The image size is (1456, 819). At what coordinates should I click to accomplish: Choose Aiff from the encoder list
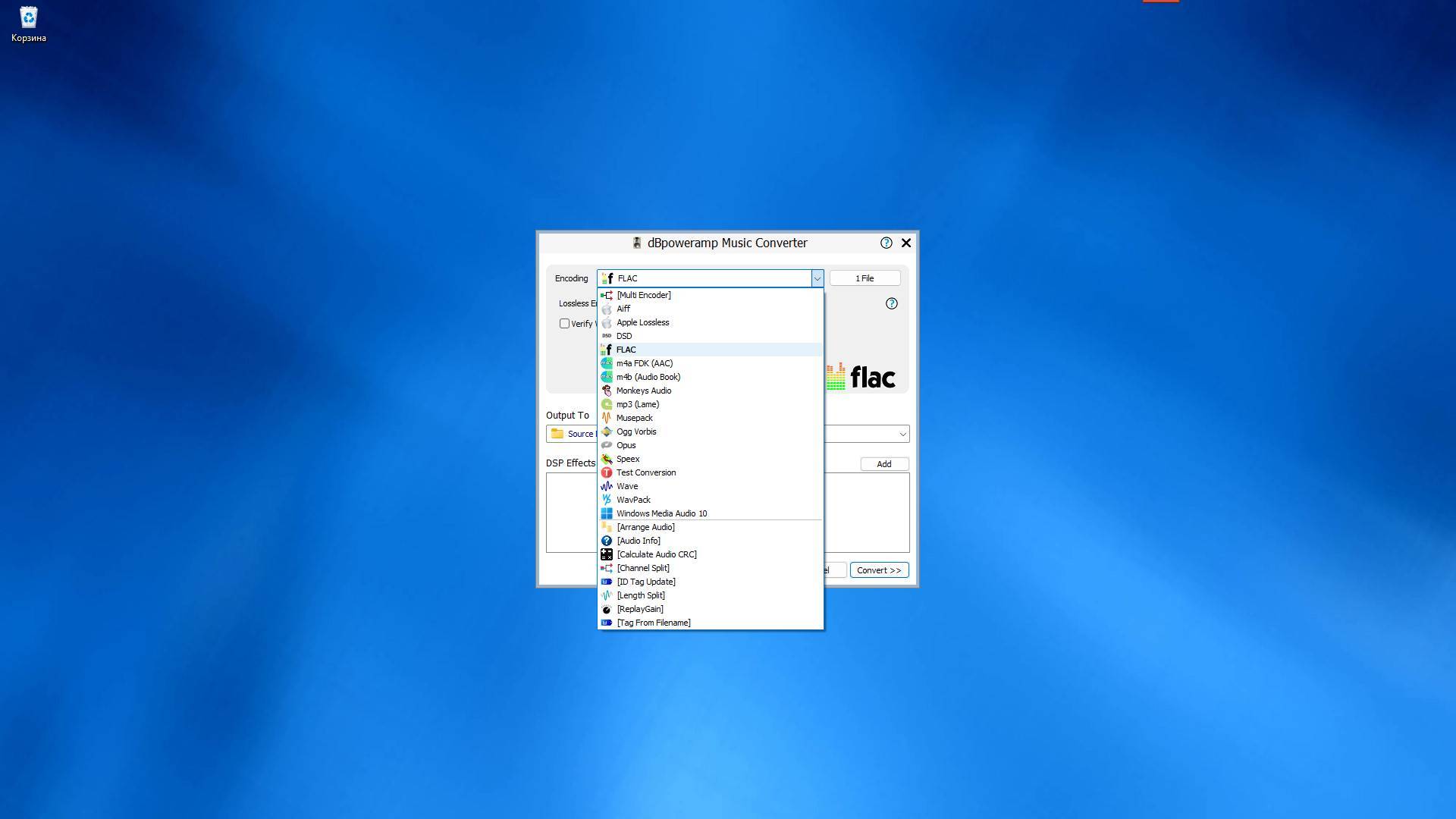point(711,309)
